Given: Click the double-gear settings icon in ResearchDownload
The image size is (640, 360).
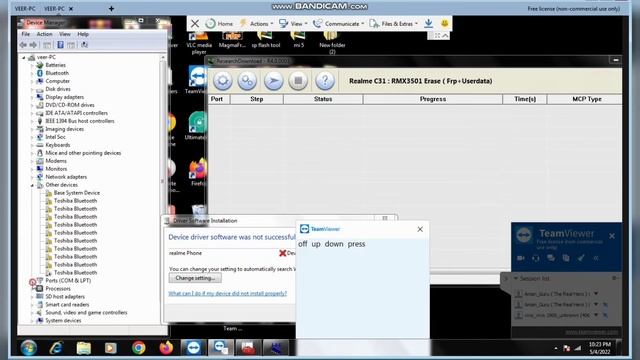Looking at the screenshot, I should (247, 81).
